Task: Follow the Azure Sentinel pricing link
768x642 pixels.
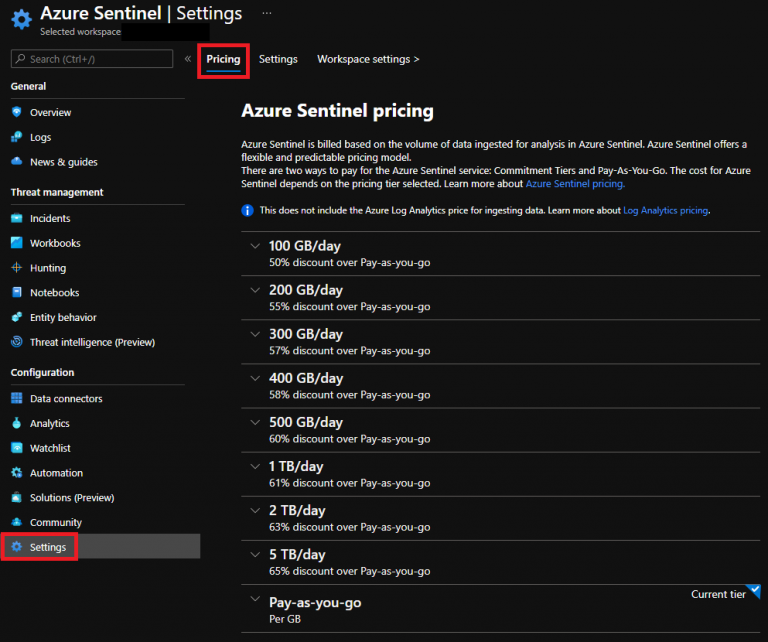Action: [x=575, y=184]
